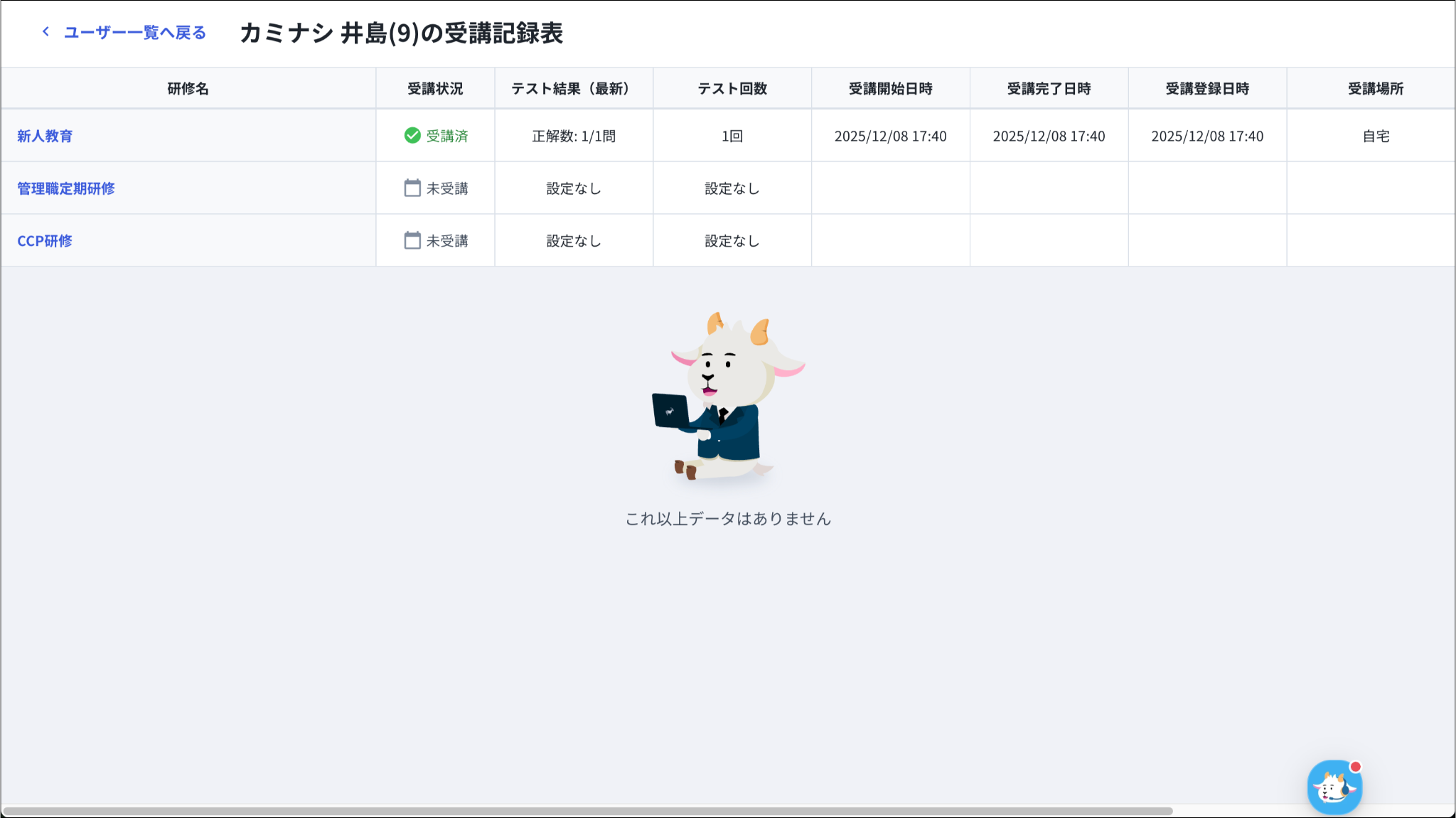The image size is (1456, 818).
Task: Click the 受講状況 column header
Action: pos(435,89)
